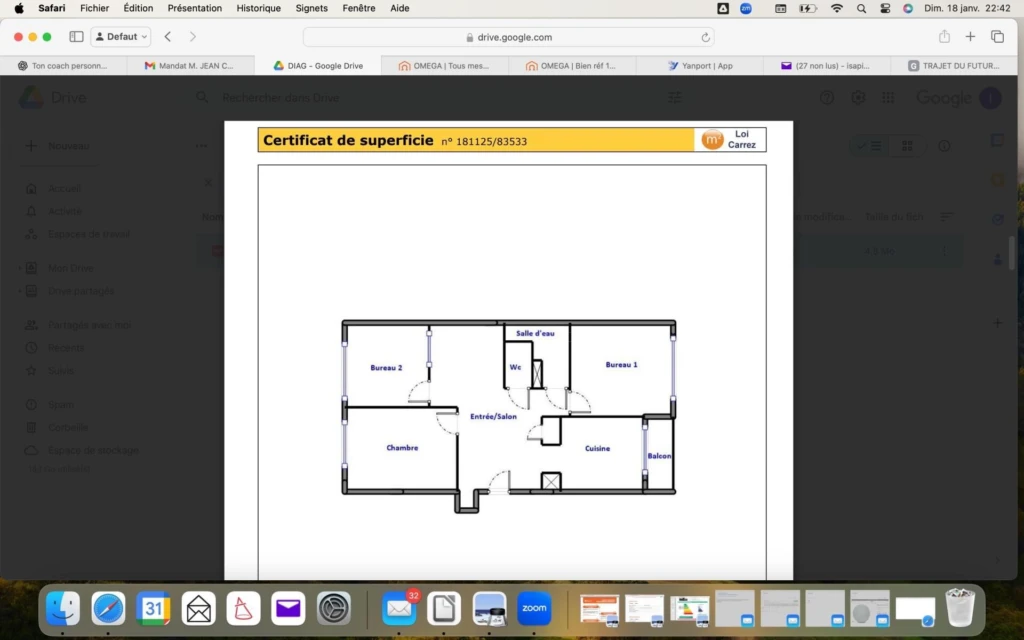This screenshot has height=640, width=1024.
Task: Click the Google account avatar
Action: point(990,98)
